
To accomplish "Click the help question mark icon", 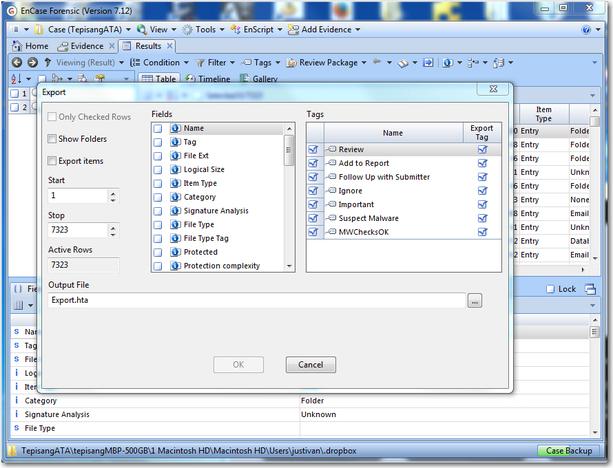I will click(586, 30).
